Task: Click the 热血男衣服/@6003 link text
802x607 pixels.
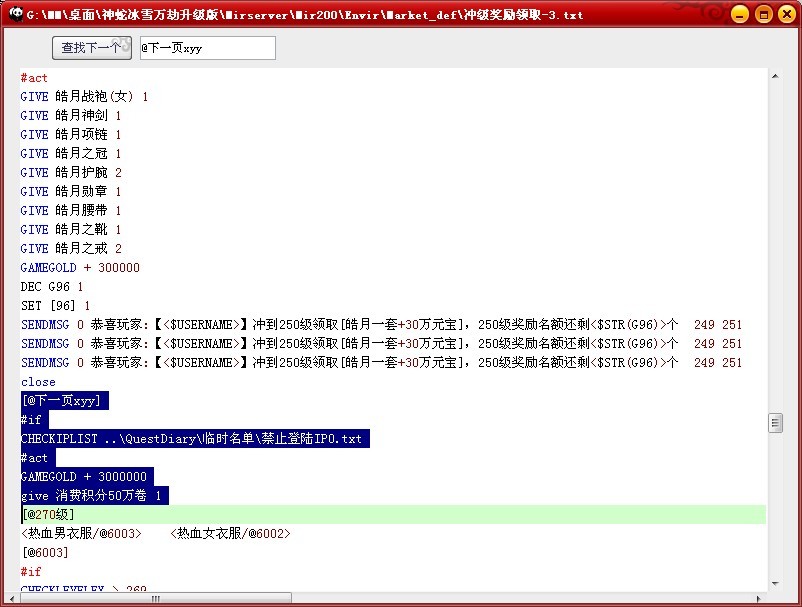Action: click(81, 534)
